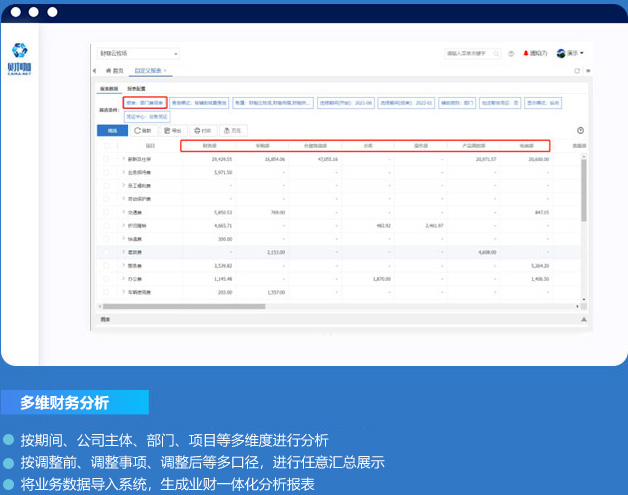Click the home icon beside 首页
This screenshot has height=495, width=628.
click(x=109, y=70)
